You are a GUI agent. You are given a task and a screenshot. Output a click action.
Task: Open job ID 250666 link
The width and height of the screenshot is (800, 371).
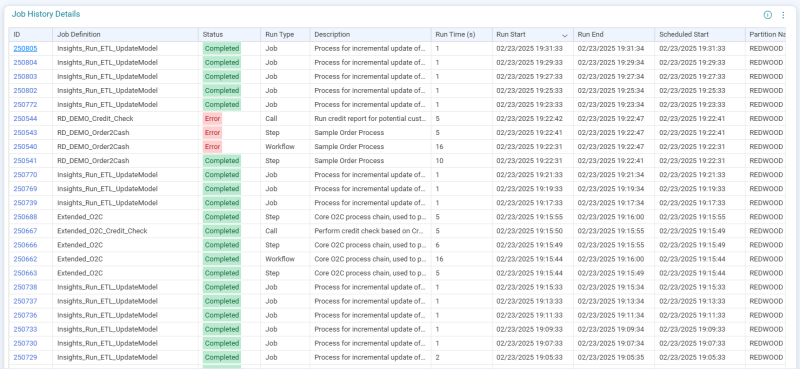coord(25,245)
